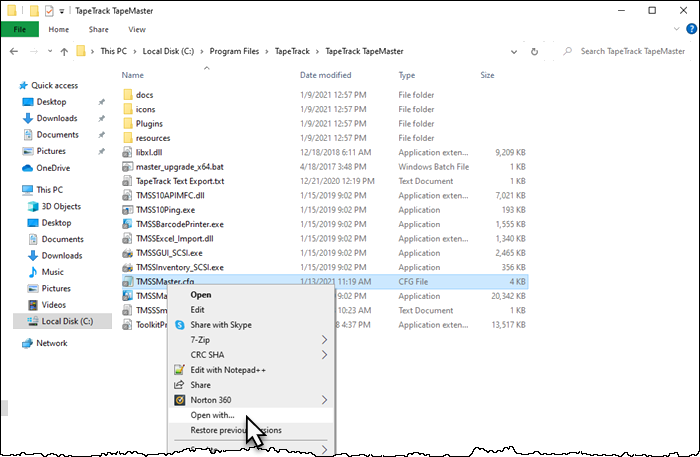
Task: Switch to the View ribbon tab
Action: [137, 29]
